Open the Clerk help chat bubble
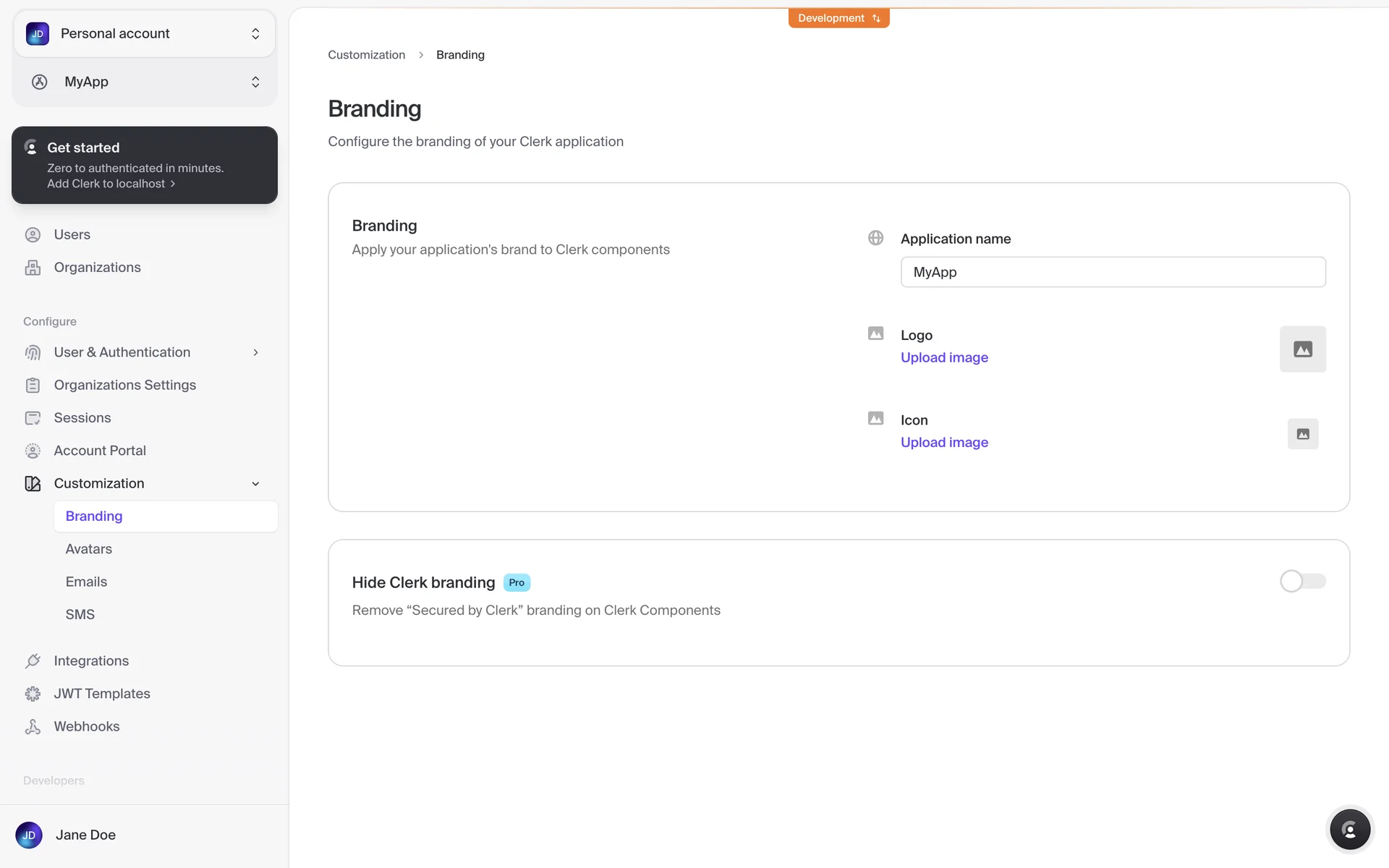 point(1349,830)
